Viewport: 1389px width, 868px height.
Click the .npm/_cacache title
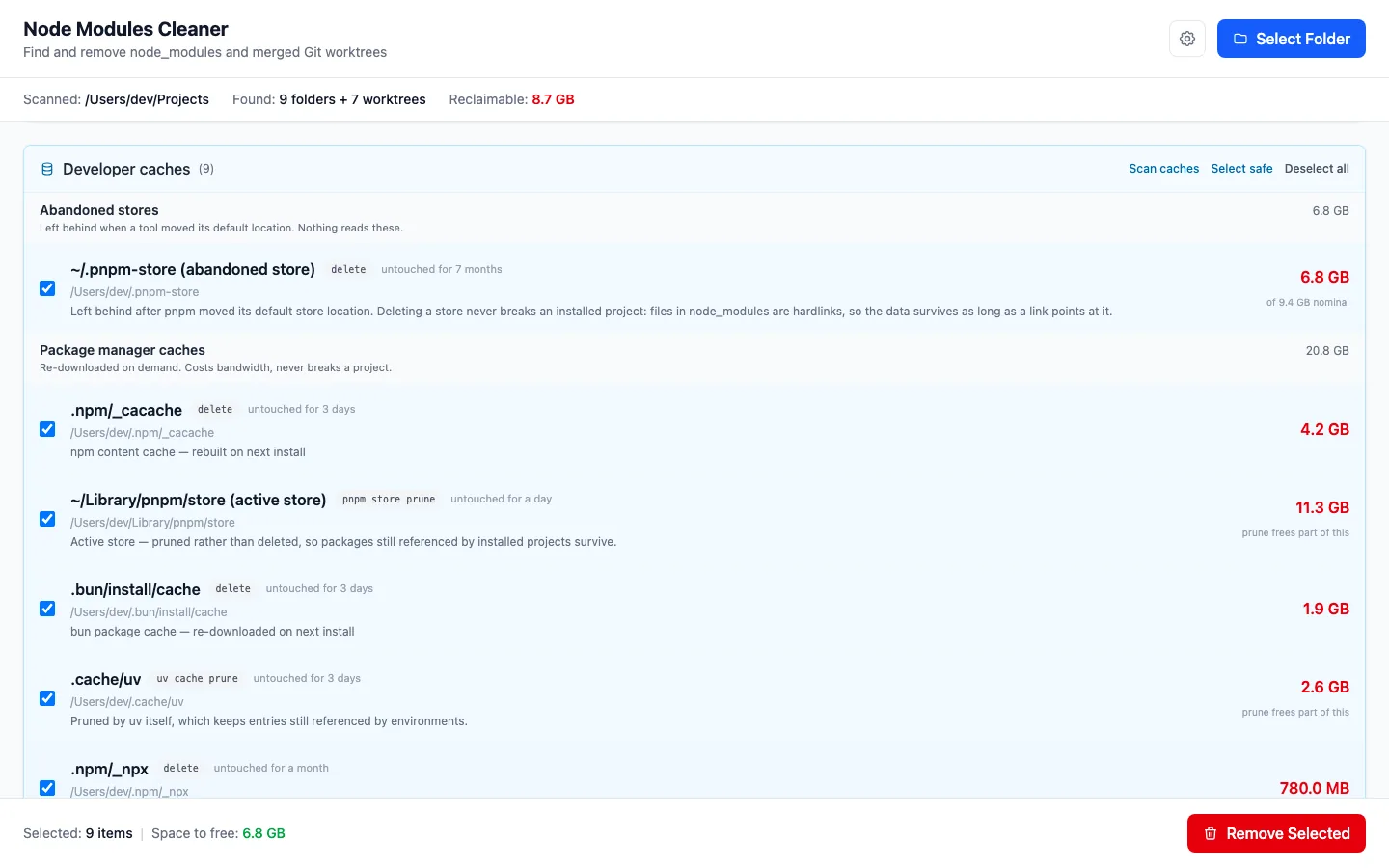pos(126,410)
